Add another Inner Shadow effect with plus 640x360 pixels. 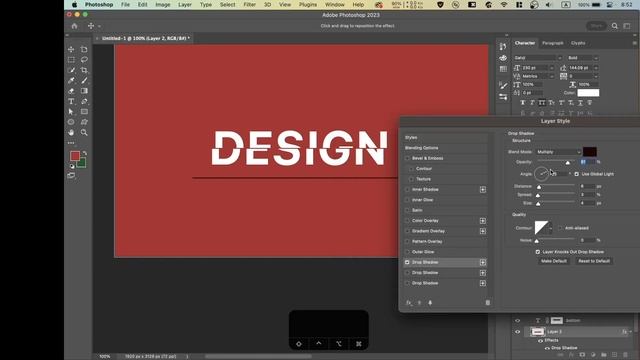tap(483, 189)
